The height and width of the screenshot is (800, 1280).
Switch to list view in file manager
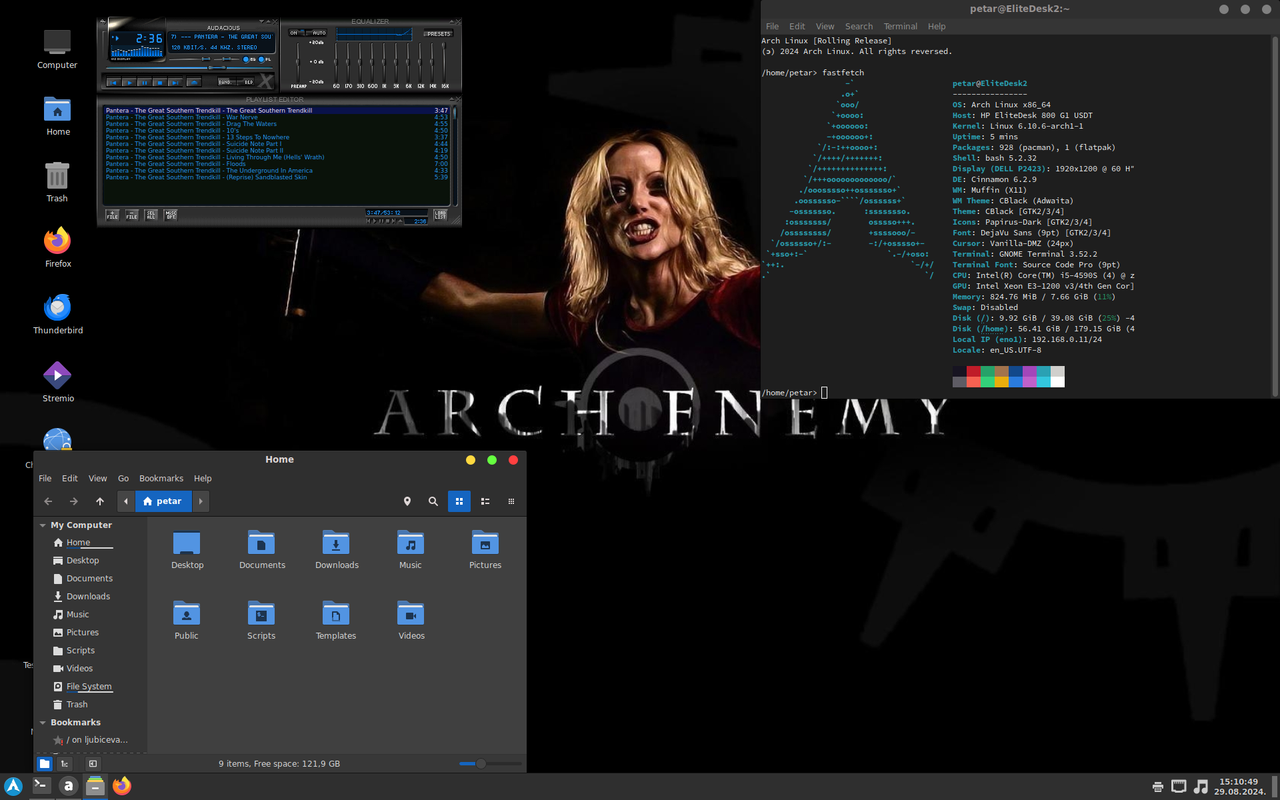coord(485,501)
